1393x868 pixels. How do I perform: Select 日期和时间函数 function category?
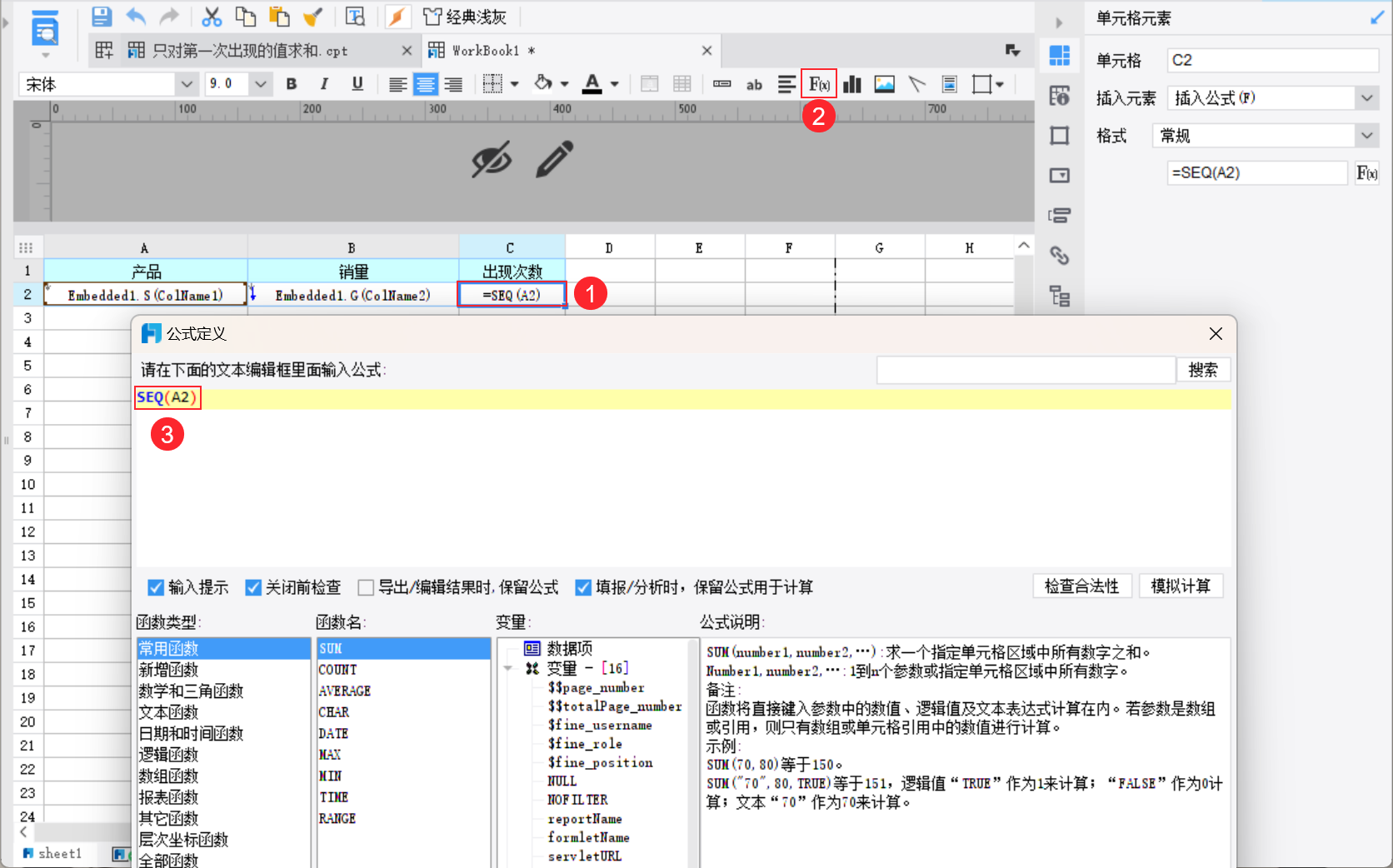[x=223, y=734]
